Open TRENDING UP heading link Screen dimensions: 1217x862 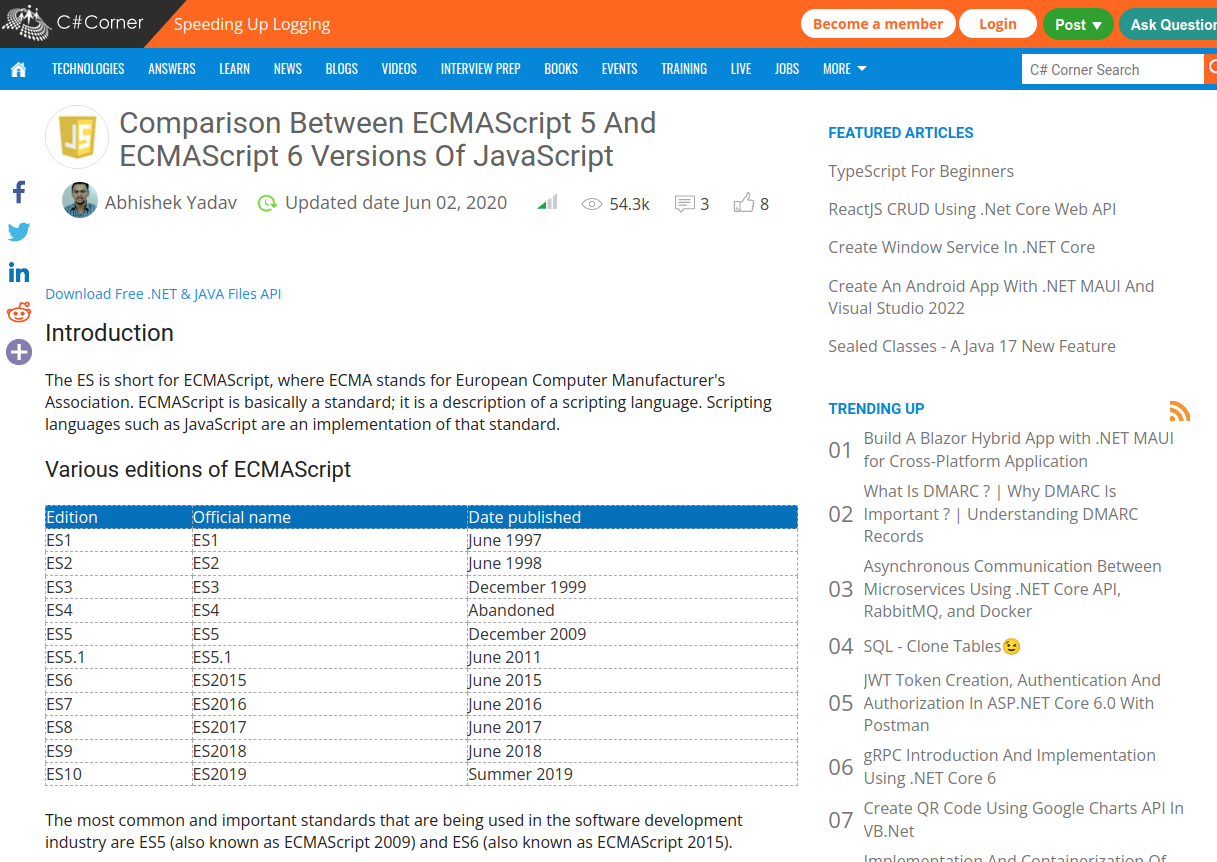coord(876,409)
